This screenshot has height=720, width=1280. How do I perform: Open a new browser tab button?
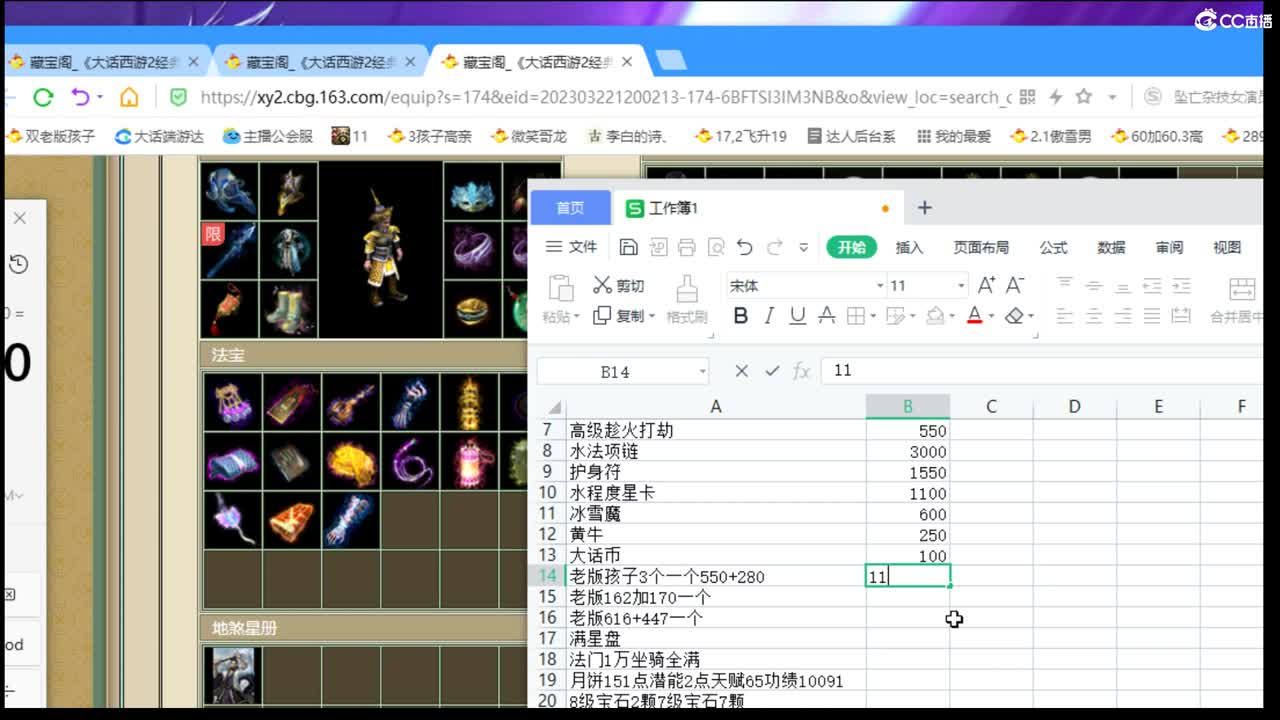[670, 61]
